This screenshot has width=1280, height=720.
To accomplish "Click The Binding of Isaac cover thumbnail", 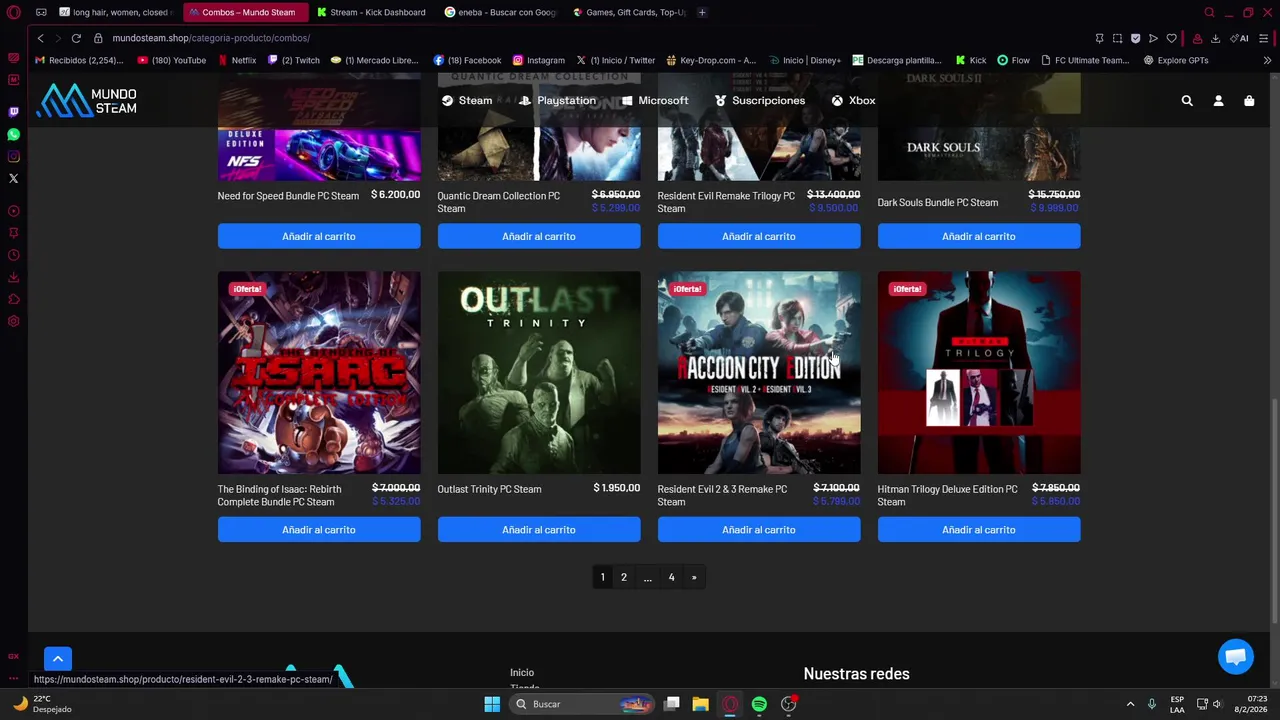I will click(319, 372).
